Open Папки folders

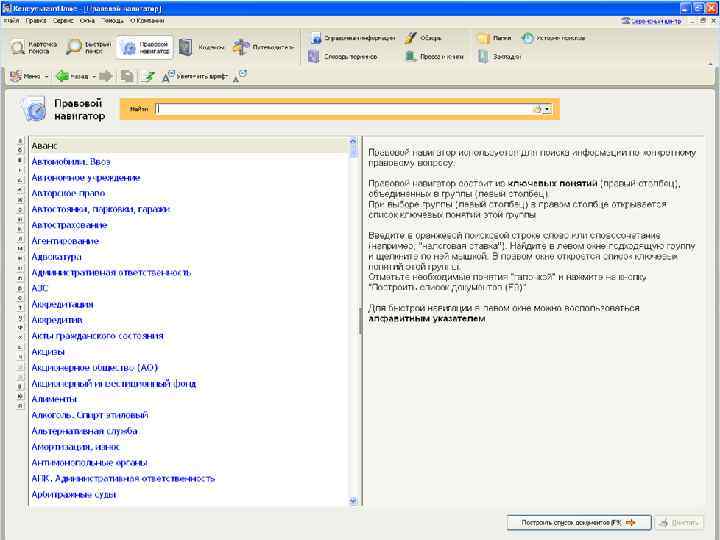click(x=495, y=38)
